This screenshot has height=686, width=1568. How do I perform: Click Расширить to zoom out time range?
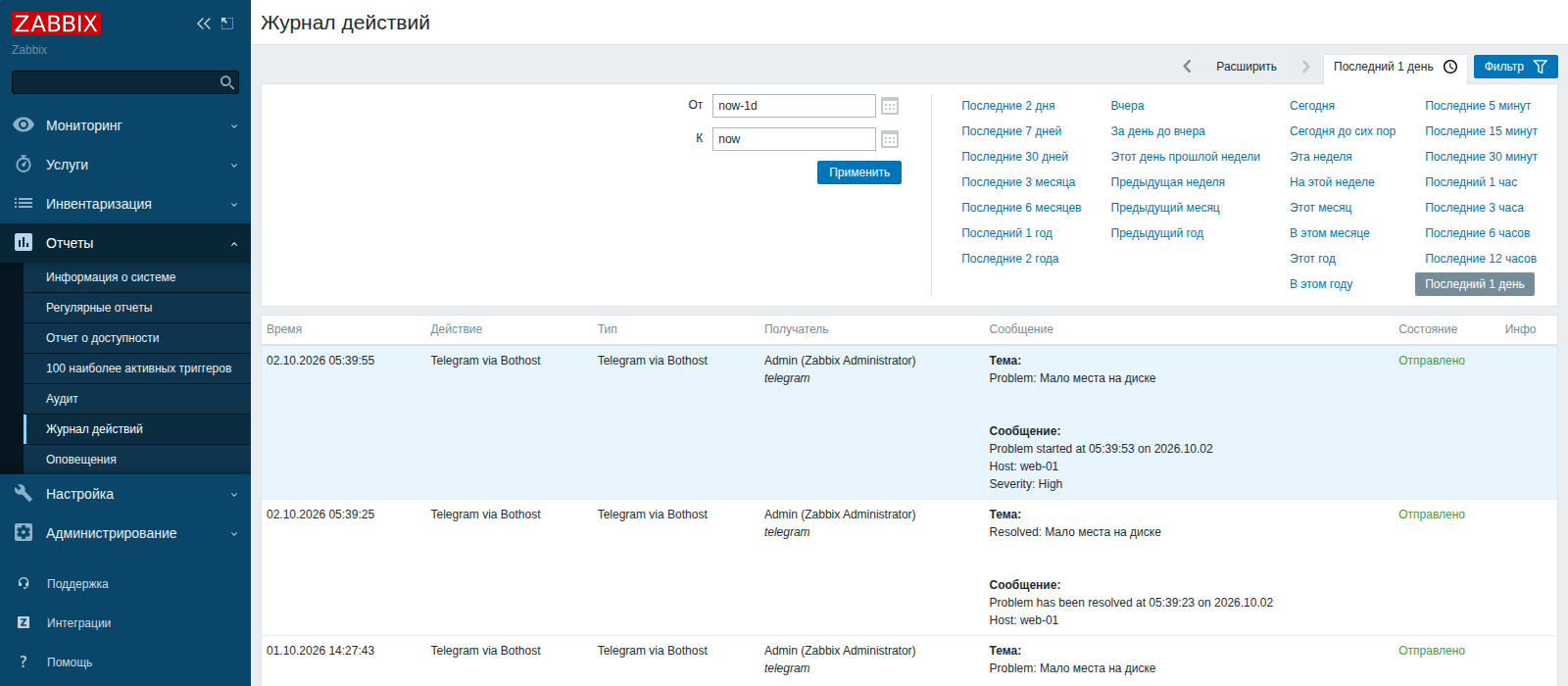(x=1247, y=67)
